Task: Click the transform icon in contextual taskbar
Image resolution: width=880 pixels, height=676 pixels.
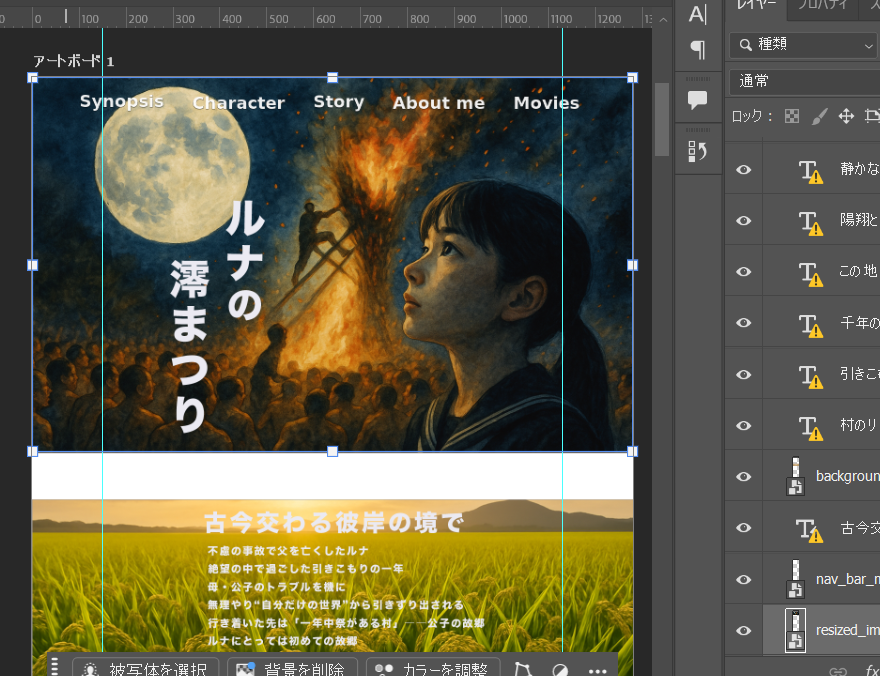Action: click(x=522, y=670)
